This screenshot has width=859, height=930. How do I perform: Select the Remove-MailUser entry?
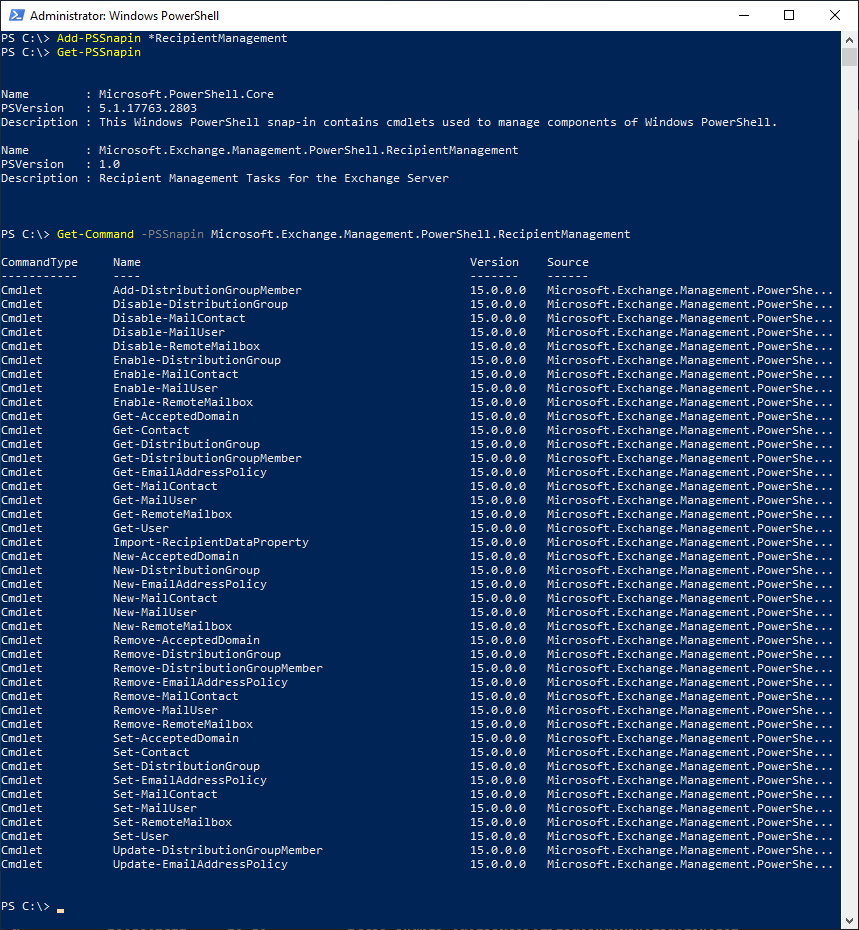pos(165,711)
